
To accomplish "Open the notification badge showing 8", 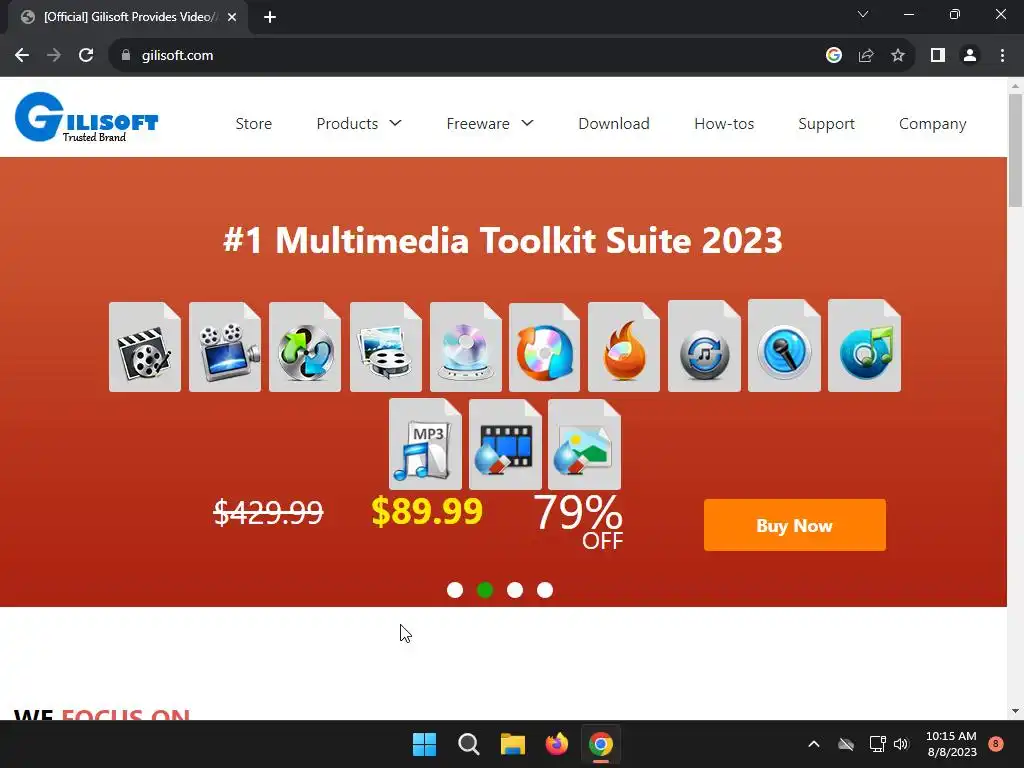I will point(996,744).
